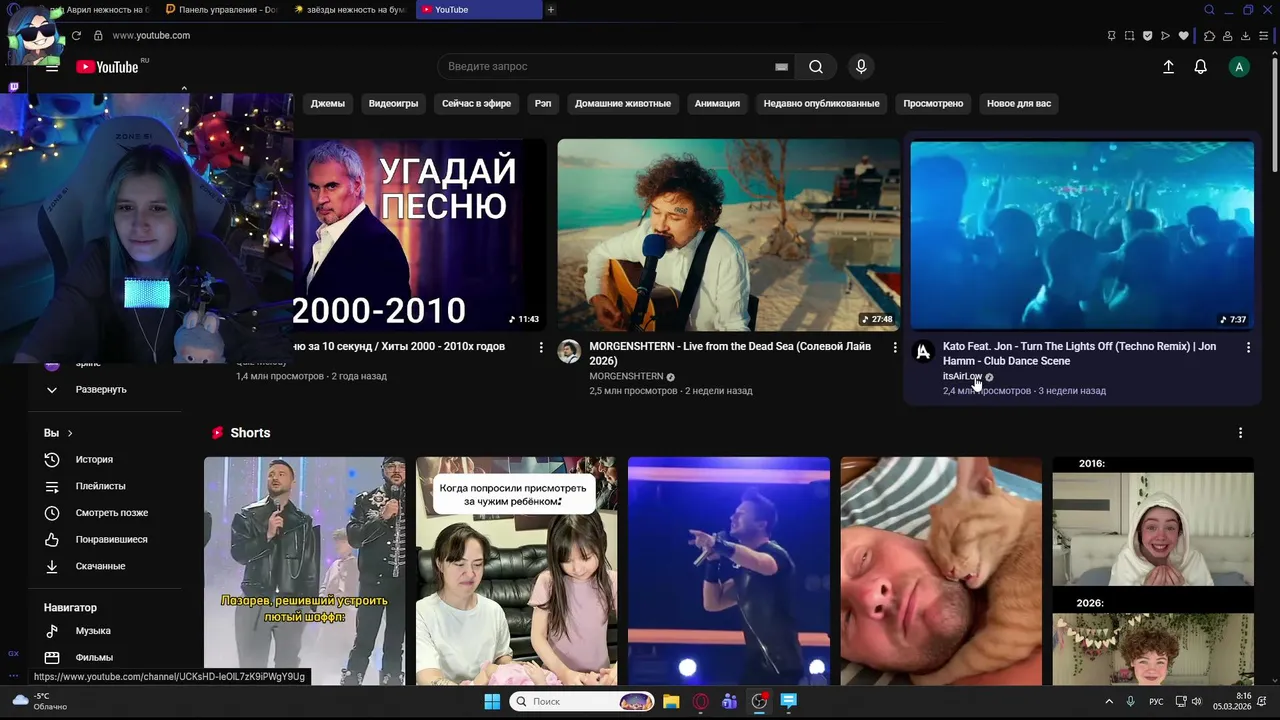Select the Сейчас в эфире filter chip
The width and height of the screenshot is (1280, 720).
click(476, 104)
